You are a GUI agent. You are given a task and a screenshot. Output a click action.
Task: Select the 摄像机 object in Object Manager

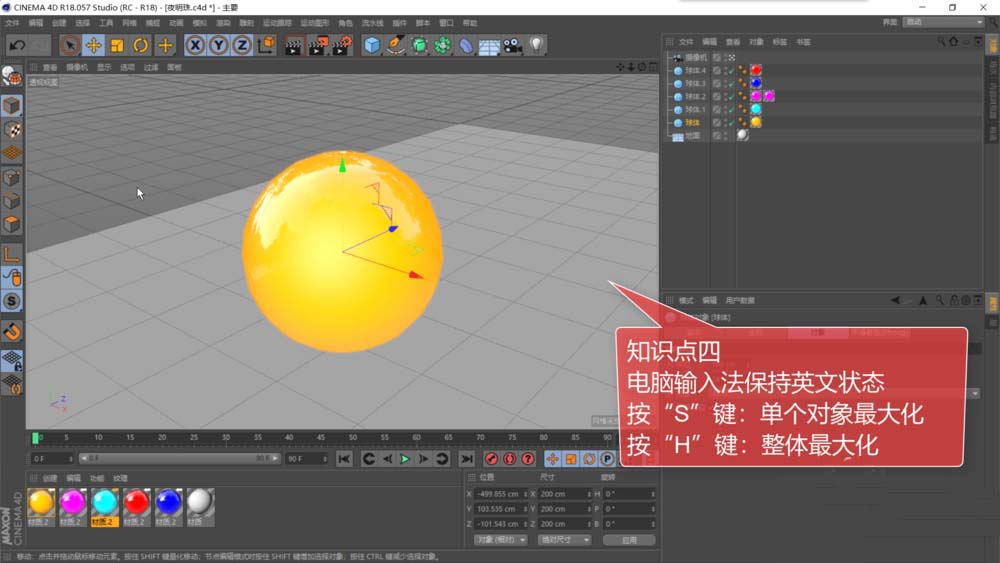click(x=696, y=57)
